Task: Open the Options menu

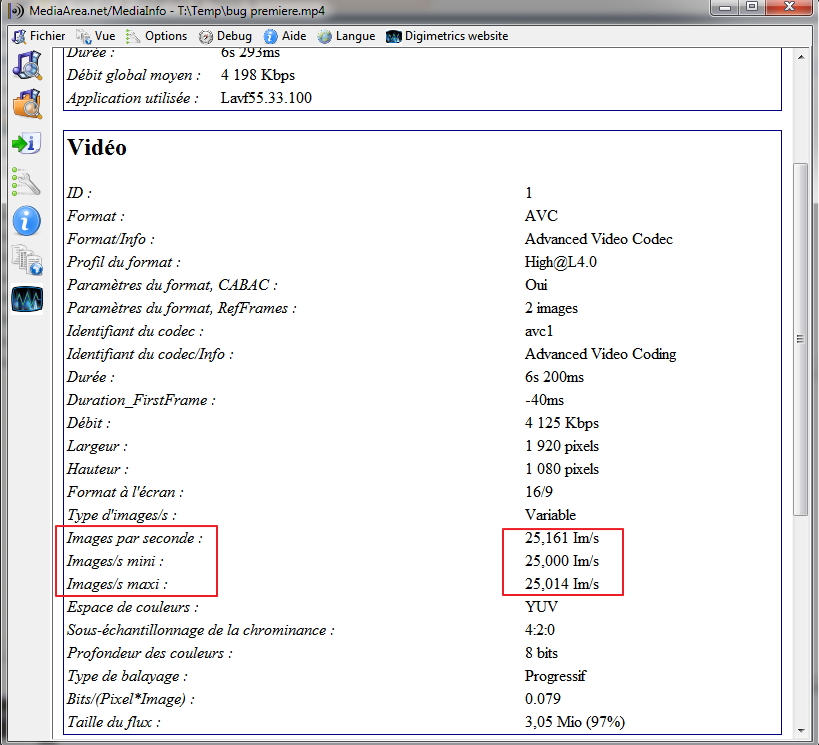Action: pyautogui.click(x=157, y=36)
